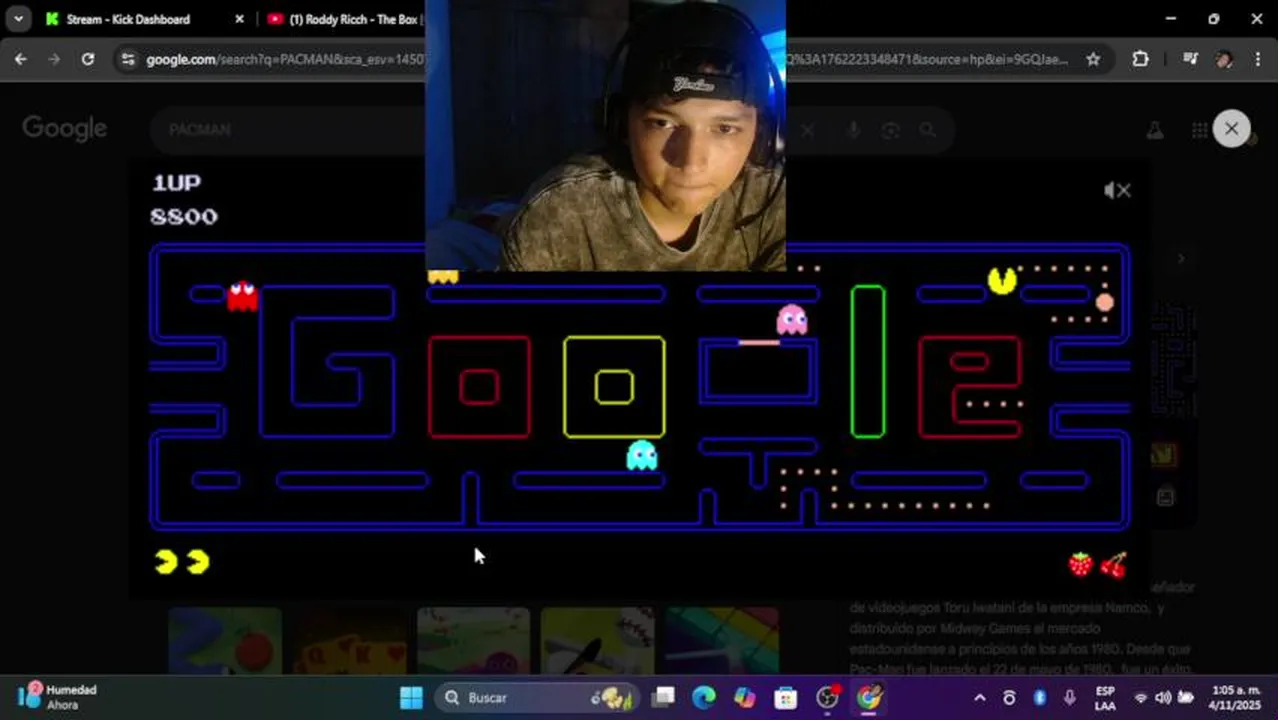Open the Humedad weather widget
This screenshot has height=720, width=1278.
(x=58, y=697)
